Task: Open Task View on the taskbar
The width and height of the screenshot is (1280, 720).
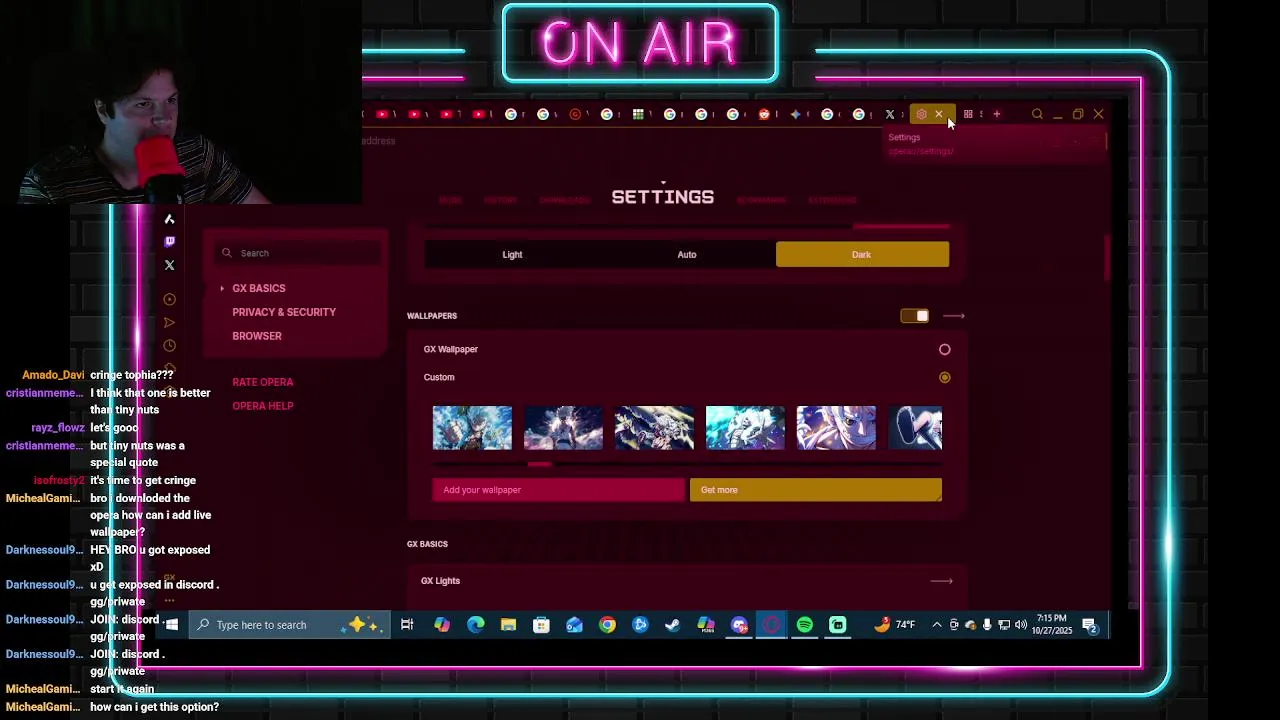Action: 407,625
